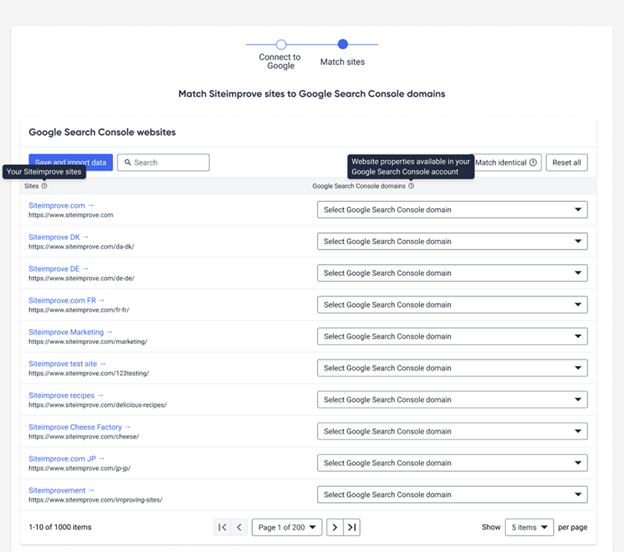Open the Siteimprove.com FR site link

[66, 300]
